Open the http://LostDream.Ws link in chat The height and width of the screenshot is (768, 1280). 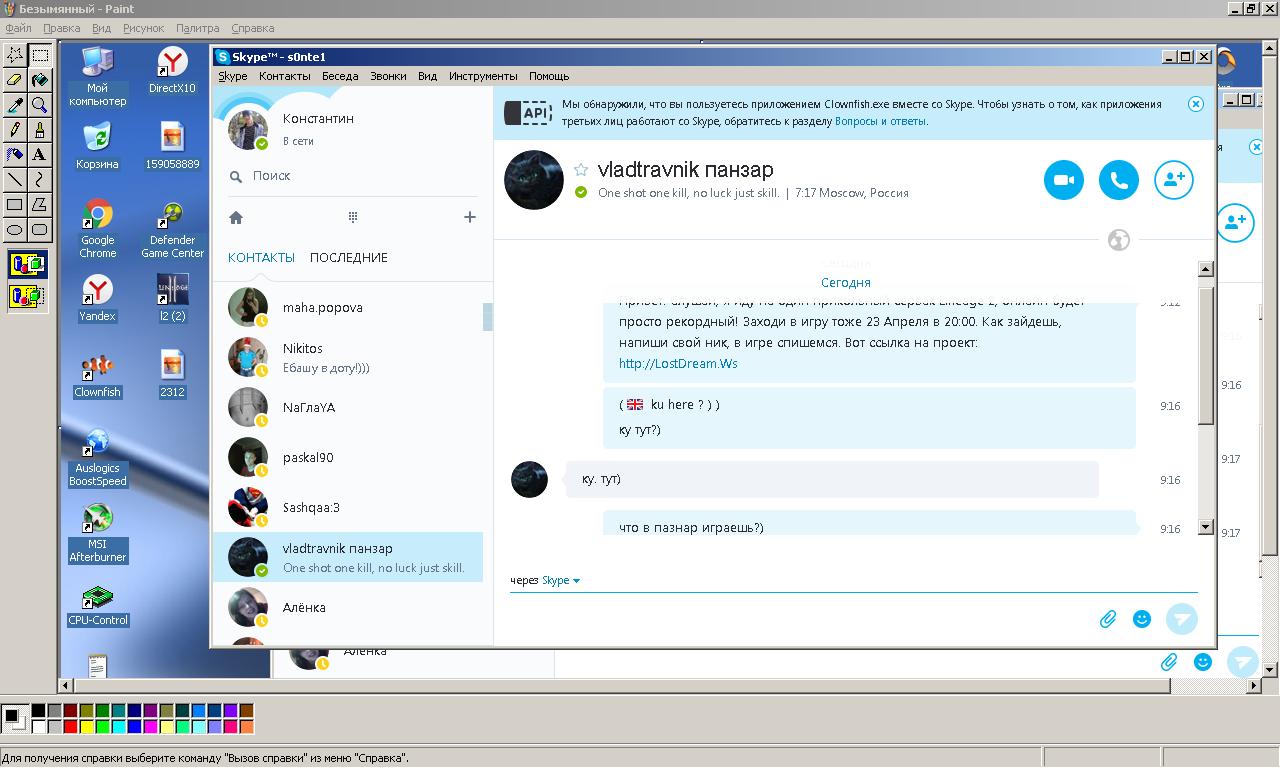pyautogui.click(x=678, y=363)
